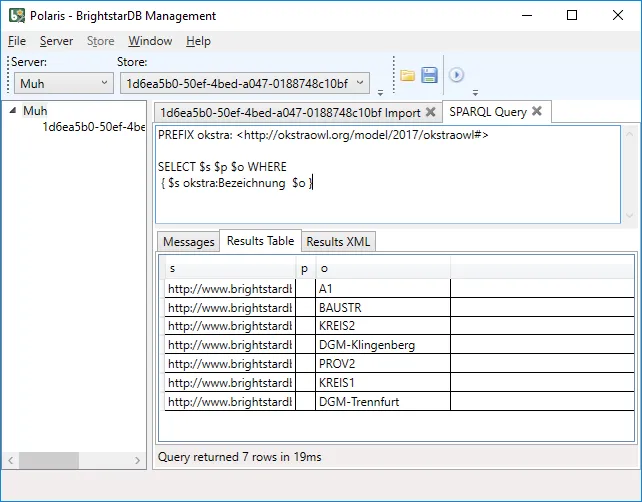642x502 pixels.
Task: Click the SELECT $s $p $o WHERE line
Action: (x=222, y=167)
